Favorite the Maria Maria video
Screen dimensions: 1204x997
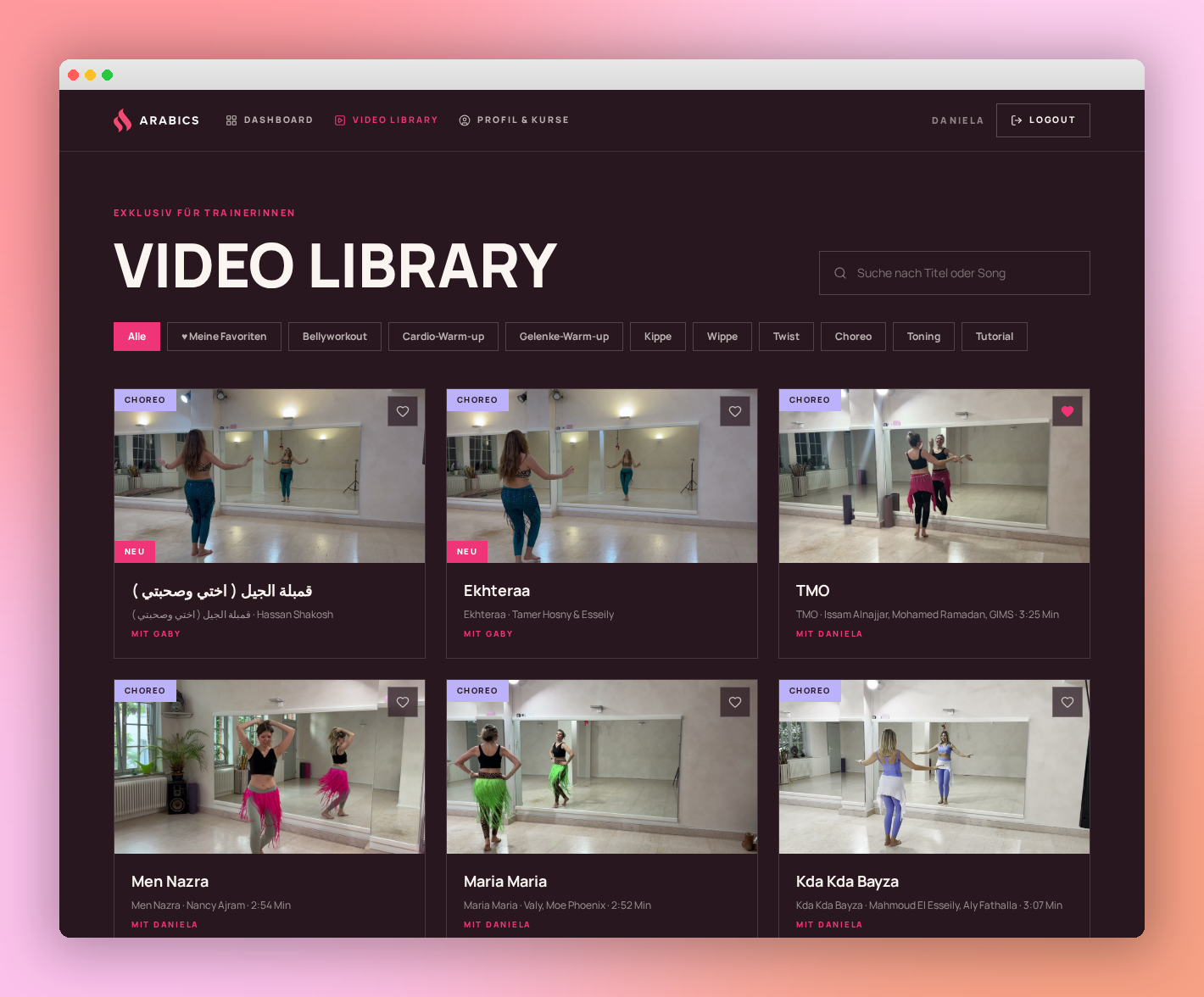(x=735, y=702)
